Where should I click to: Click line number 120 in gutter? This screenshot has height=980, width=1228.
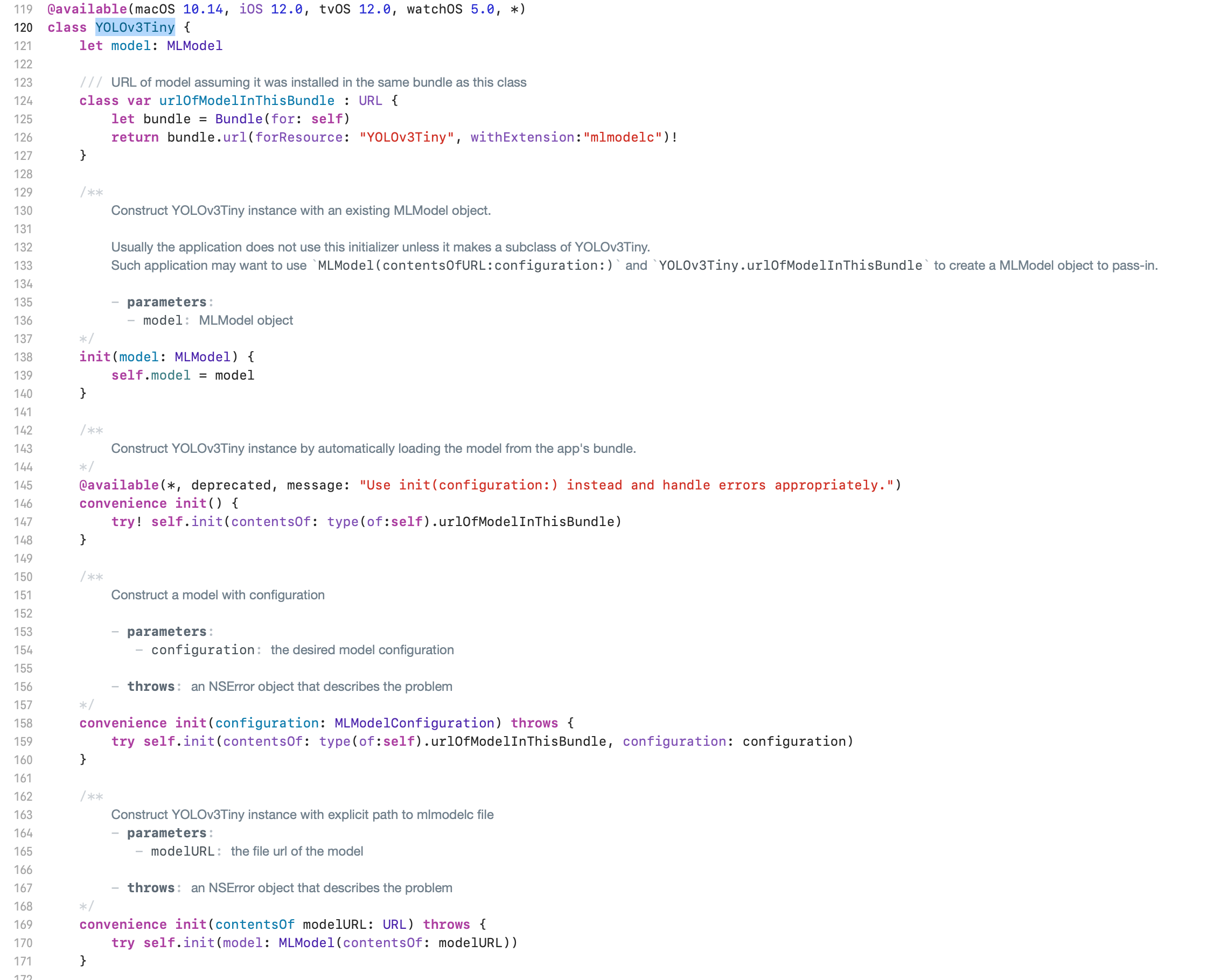(23, 27)
